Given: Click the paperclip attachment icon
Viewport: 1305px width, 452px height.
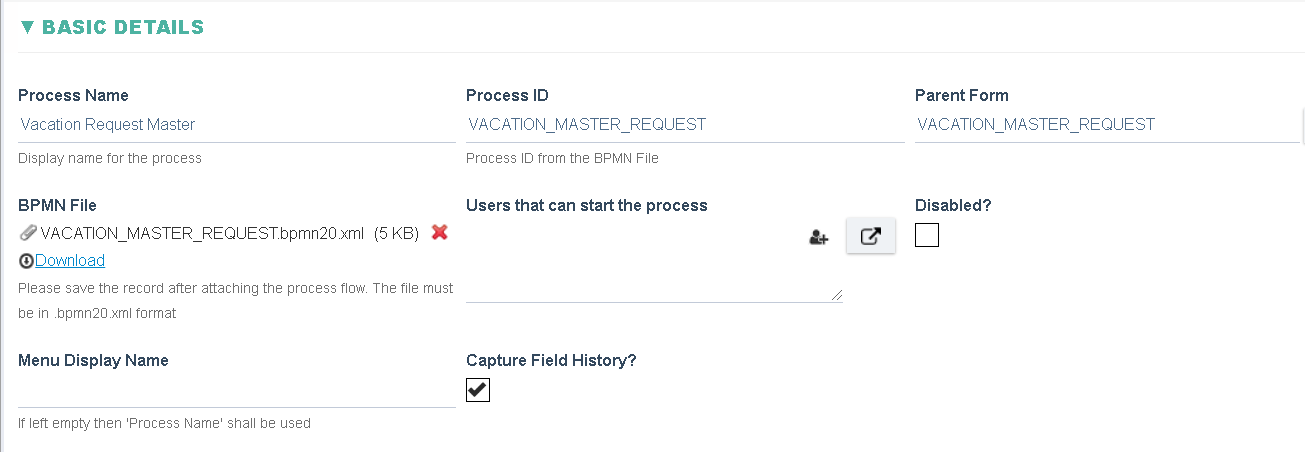Looking at the screenshot, I should coord(28,234).
